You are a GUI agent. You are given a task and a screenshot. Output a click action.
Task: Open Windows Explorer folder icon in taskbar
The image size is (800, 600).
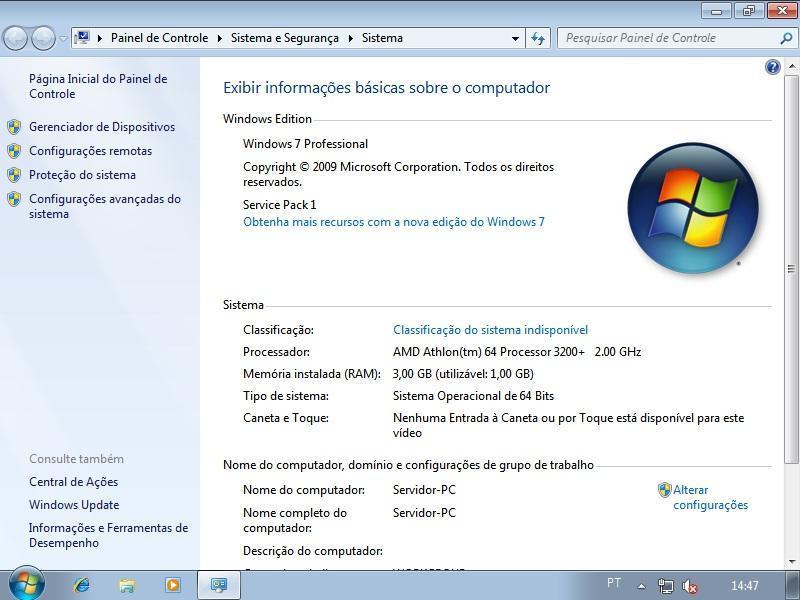coord(127,585)
